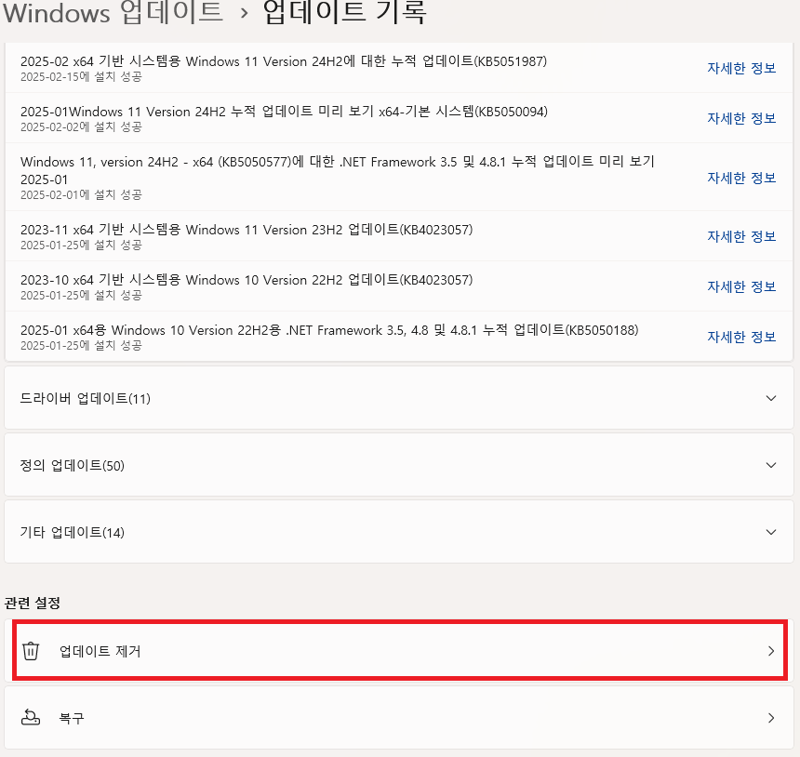Click 2025-02-15에 설치 성공 status text

point(81,77)
